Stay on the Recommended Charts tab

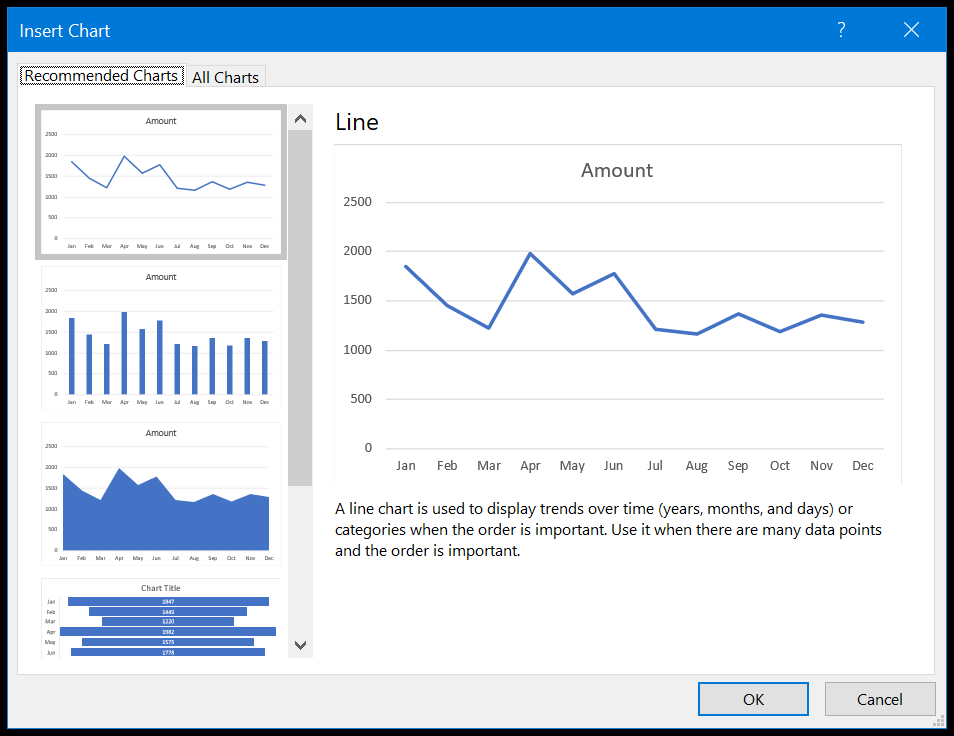click(101, 75)
